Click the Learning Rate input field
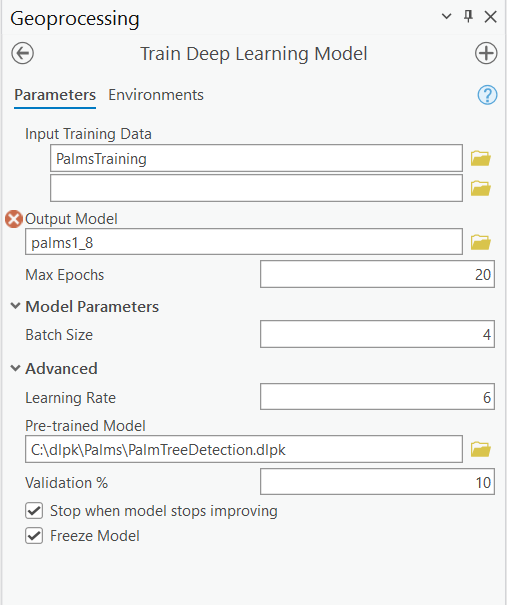The width and height of the screenshot is (507, 605). pyautogui.click(x=377, y=397)
